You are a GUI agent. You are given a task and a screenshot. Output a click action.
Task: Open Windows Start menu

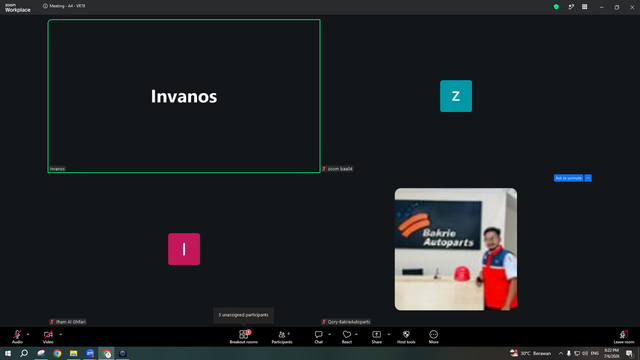[8, 353]
